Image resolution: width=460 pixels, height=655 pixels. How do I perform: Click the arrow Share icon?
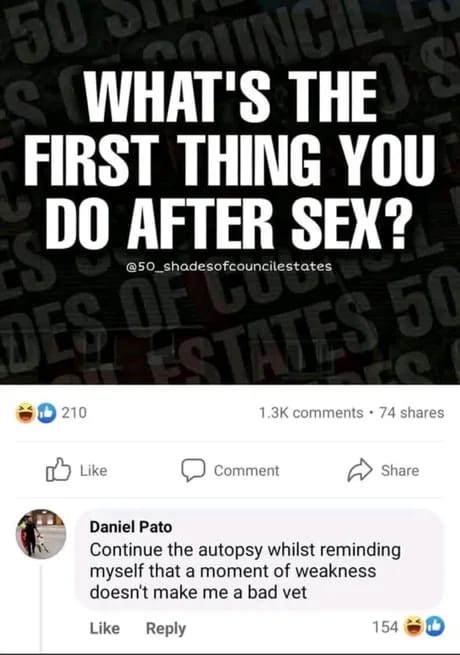(x=360, y=470)
